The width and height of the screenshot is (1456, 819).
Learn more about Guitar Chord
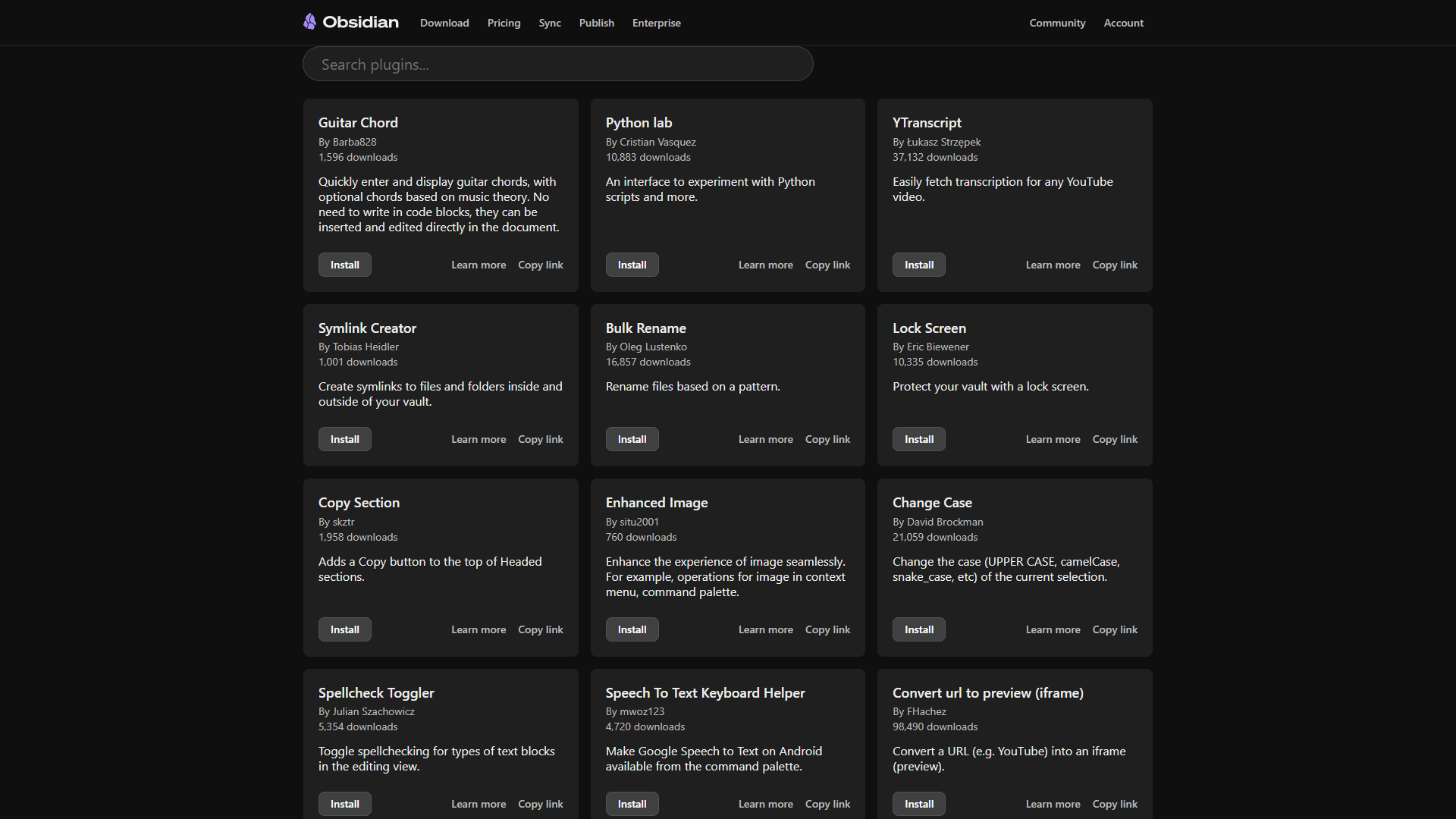click(479, 265)
